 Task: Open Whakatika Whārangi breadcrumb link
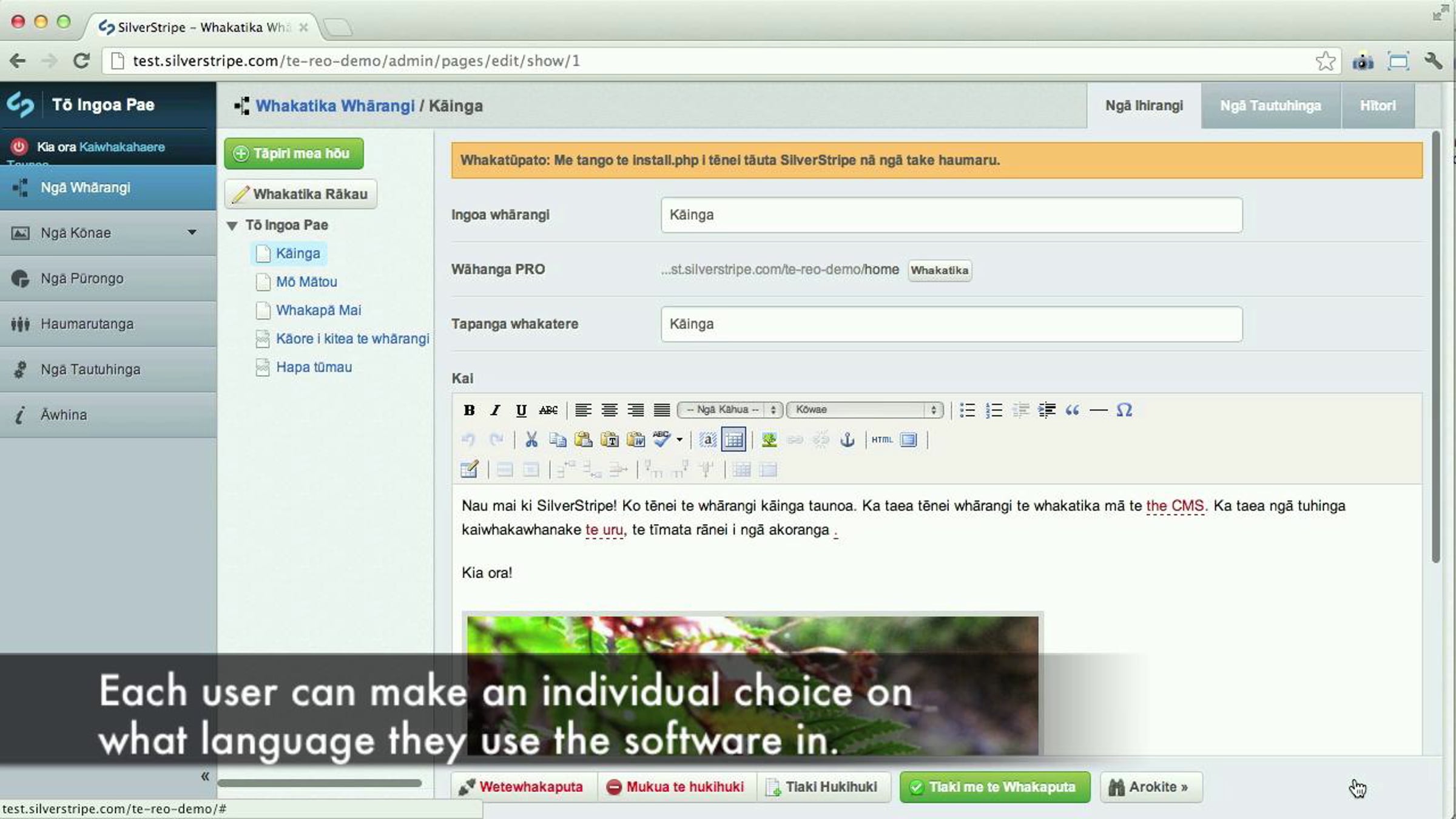335,106
